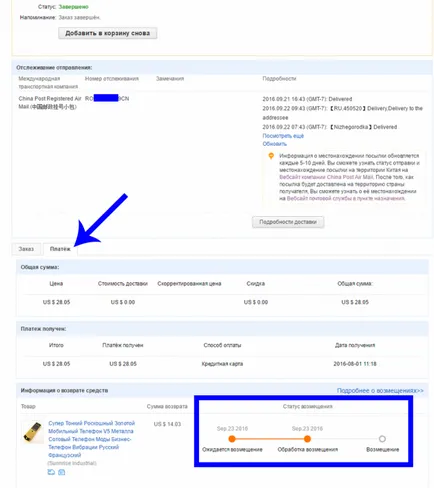Click the receipt date '2016-08-01 11:18'
434x488 pixels.
(355, 364)
